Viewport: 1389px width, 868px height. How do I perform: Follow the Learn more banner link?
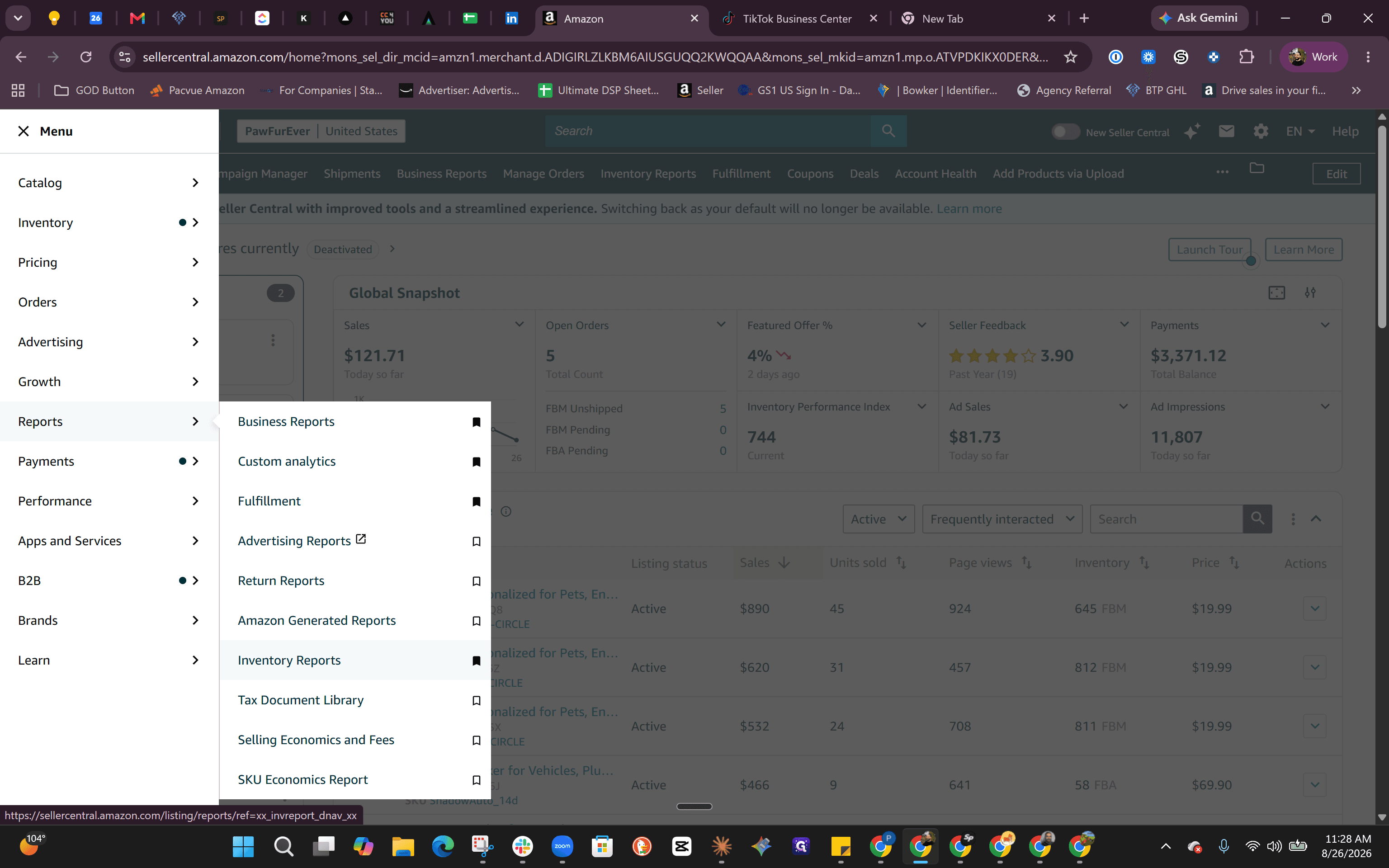tap(969, 209)
